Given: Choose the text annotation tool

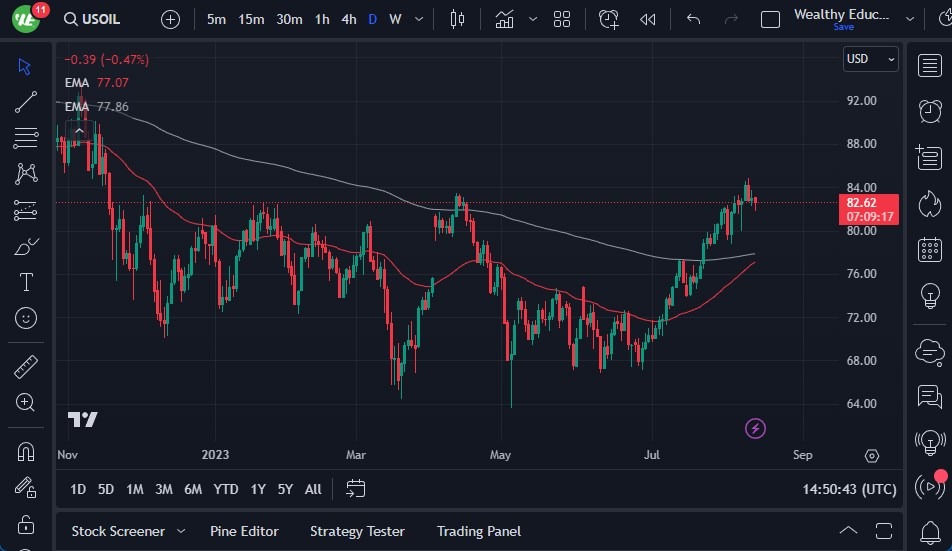Looking at the screenshot, I should [x=26, y=282].
